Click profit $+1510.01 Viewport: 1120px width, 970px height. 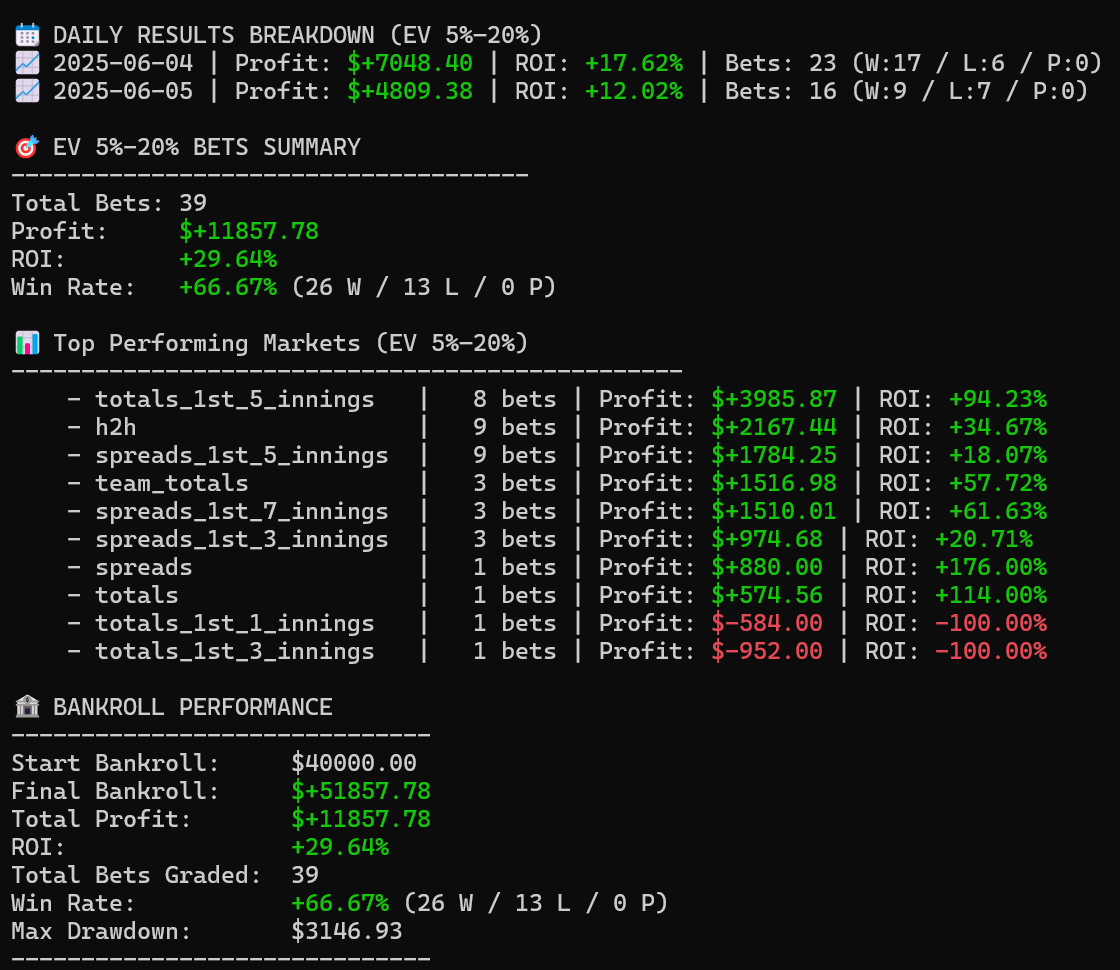coord(774,511)
